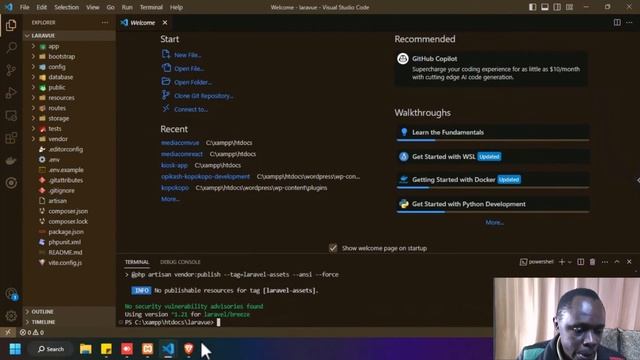Open Explorer views and more actions menu
Screen dimensions: 640x360
[x=105, y=22]
